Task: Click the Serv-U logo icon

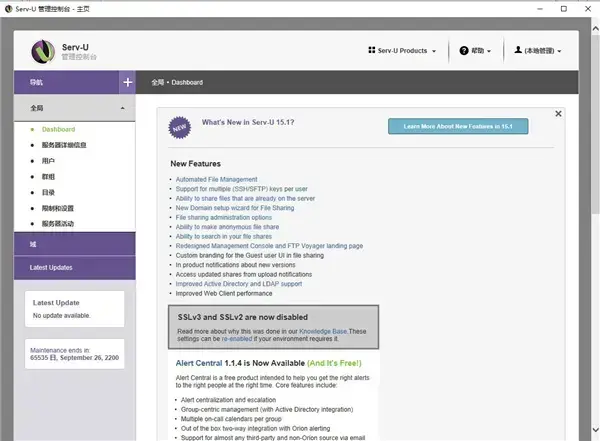Action: tap(43, 51)
